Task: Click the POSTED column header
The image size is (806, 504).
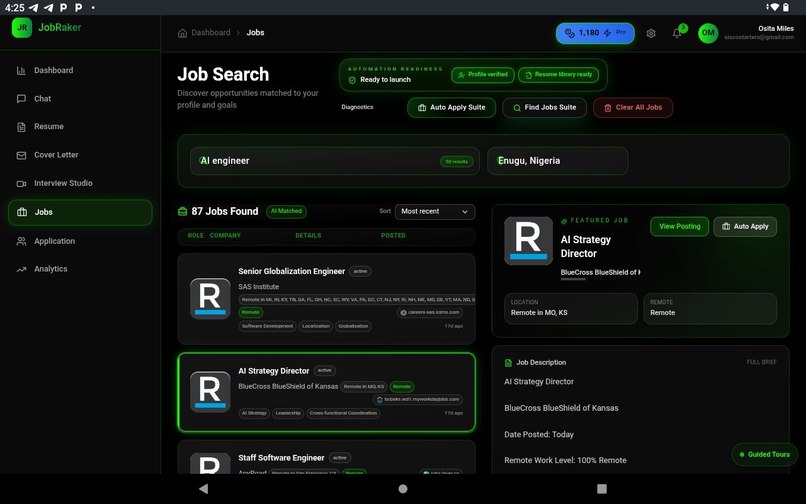Action: tap(393, 236)
